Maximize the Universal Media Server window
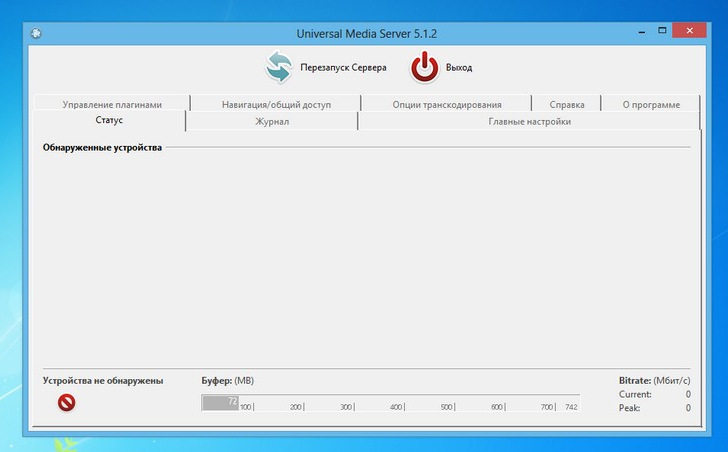Screen dimensions: 728x452 [x=662, y=31]
